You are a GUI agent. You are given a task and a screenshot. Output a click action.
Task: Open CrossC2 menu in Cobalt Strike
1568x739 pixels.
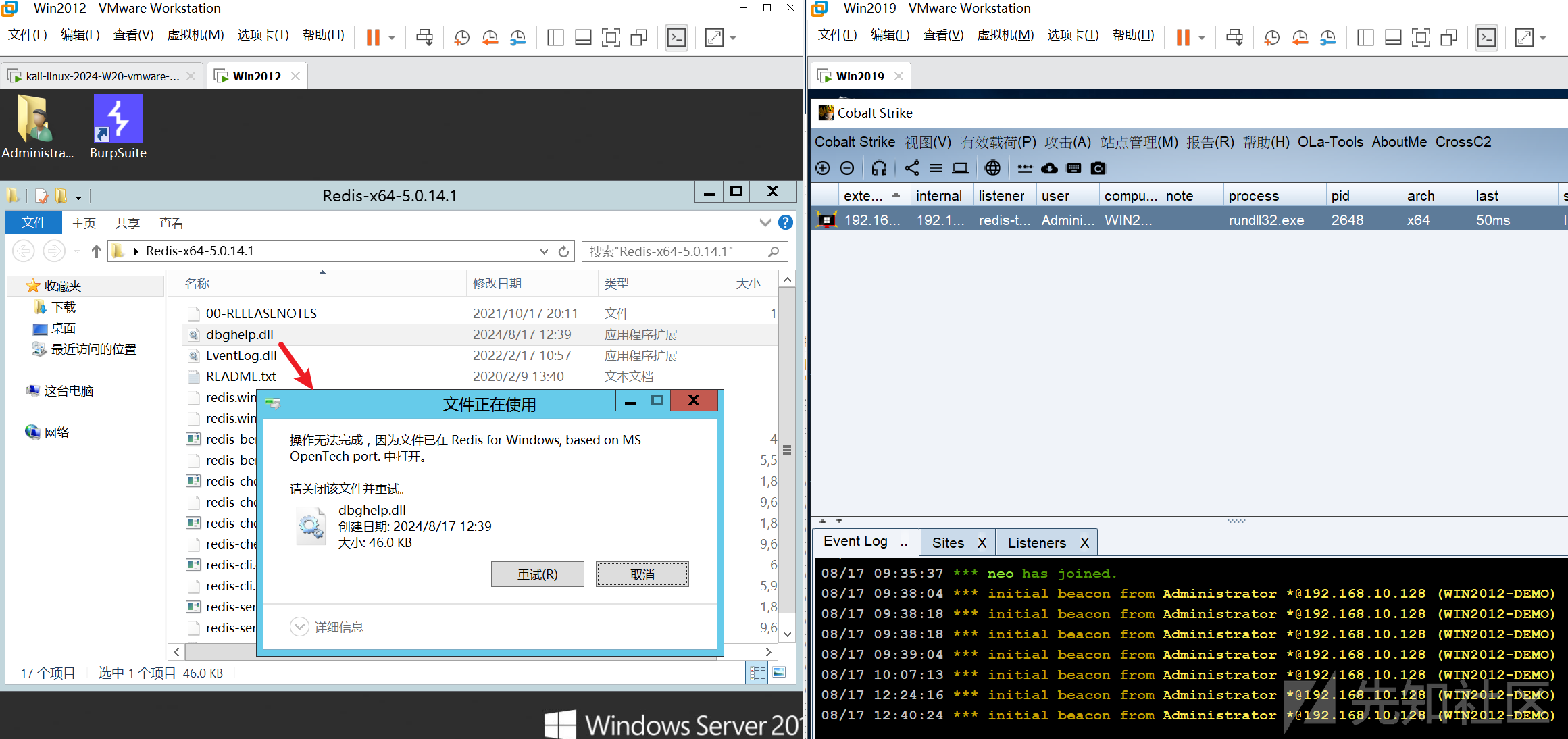click(1463, 142)
